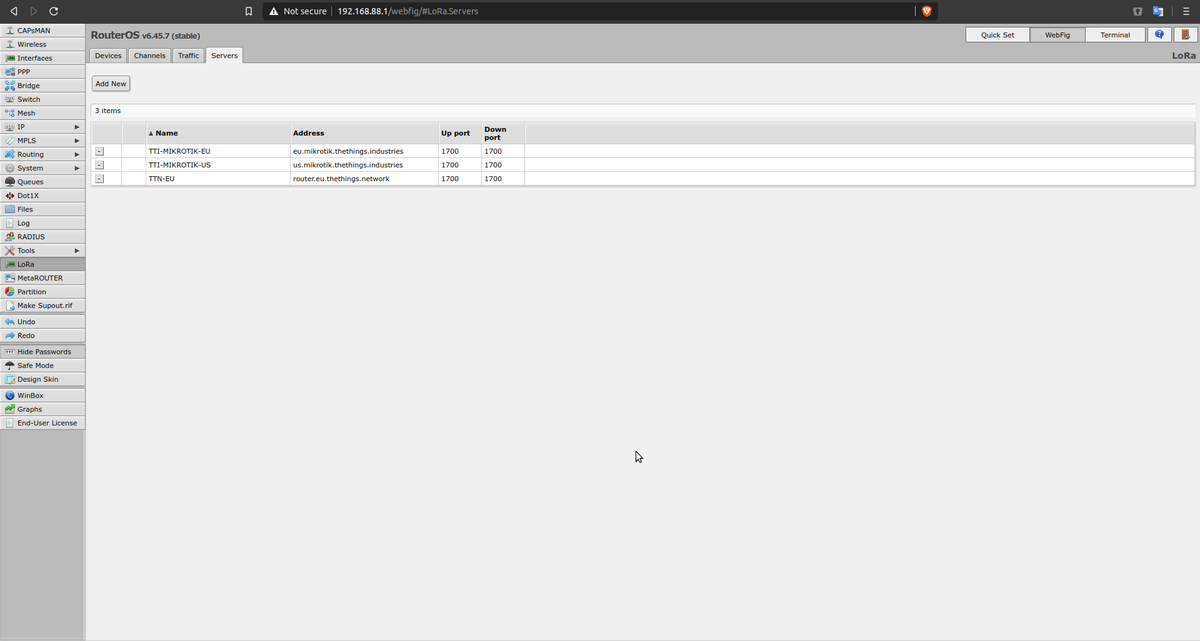View the Log
The width and height of the screenshot is (1200, 641).
tap(42, 223)
